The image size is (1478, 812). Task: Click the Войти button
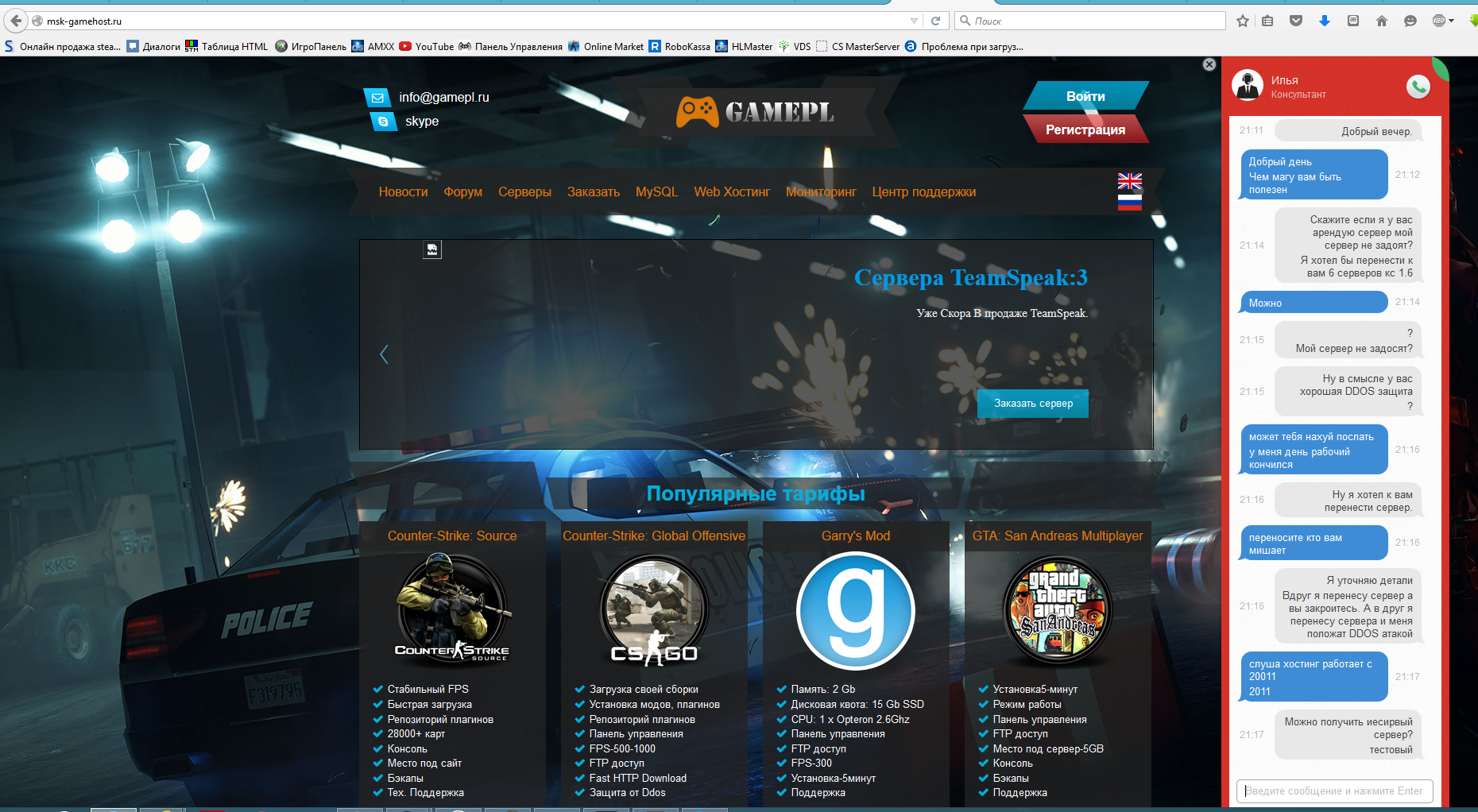(x=1085, y=96)
